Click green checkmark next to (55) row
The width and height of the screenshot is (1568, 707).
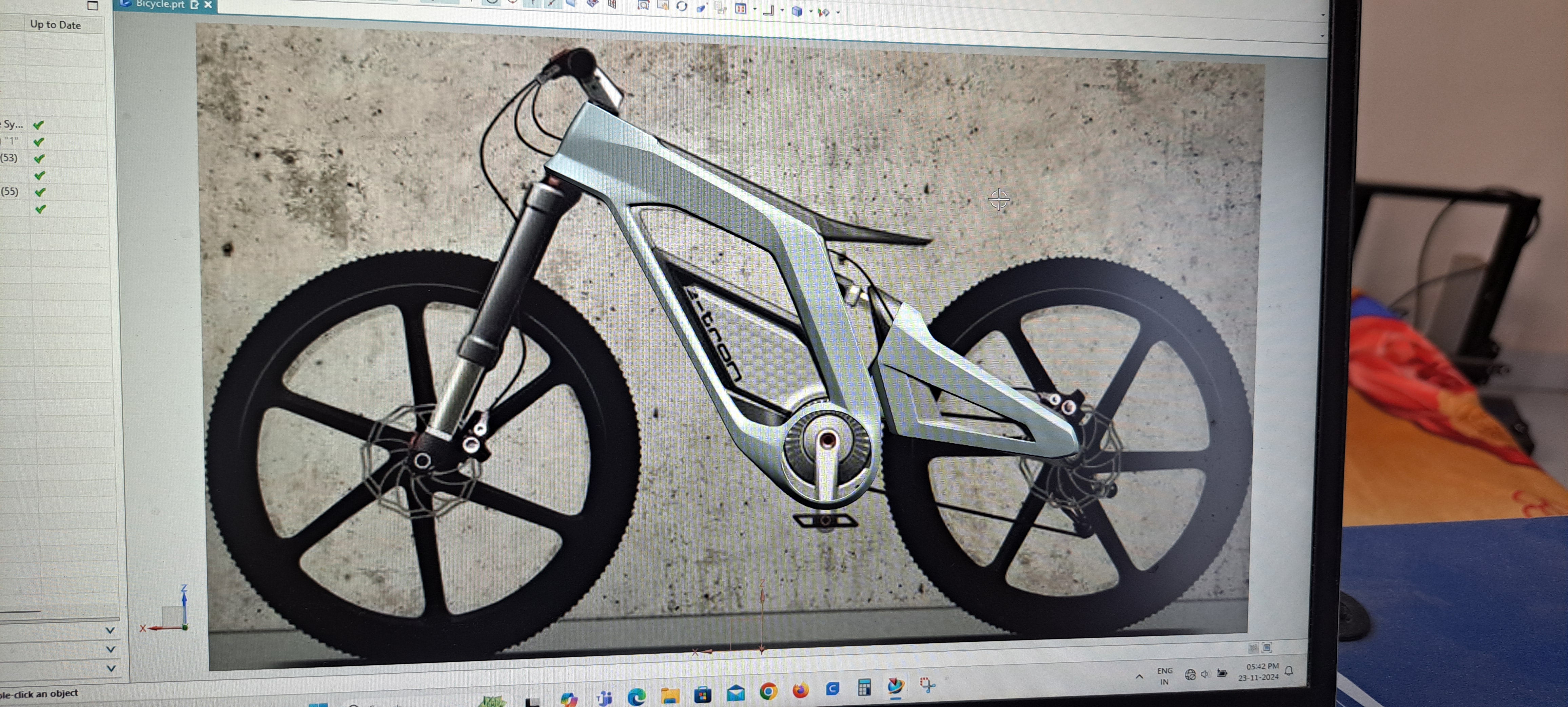click(40, 192)
